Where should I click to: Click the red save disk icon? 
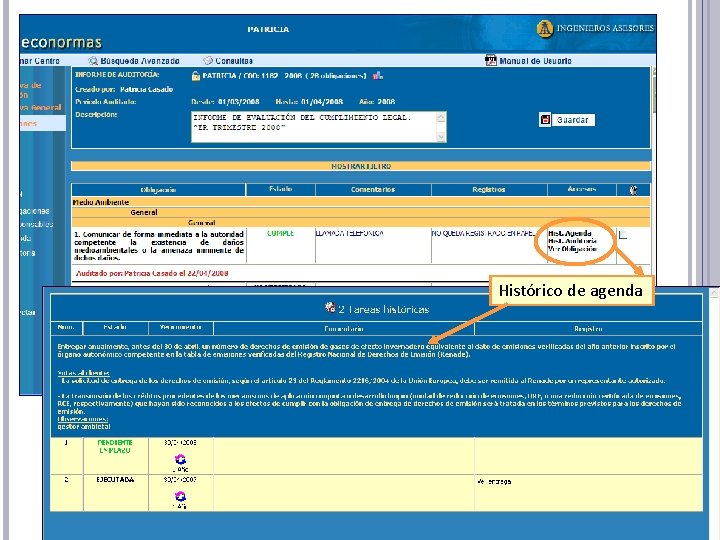click(545, 120)
